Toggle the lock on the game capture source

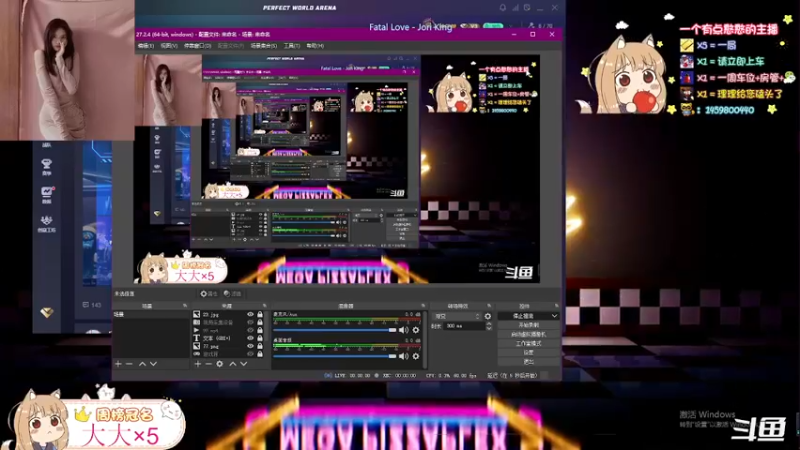[x=260, y=354]
